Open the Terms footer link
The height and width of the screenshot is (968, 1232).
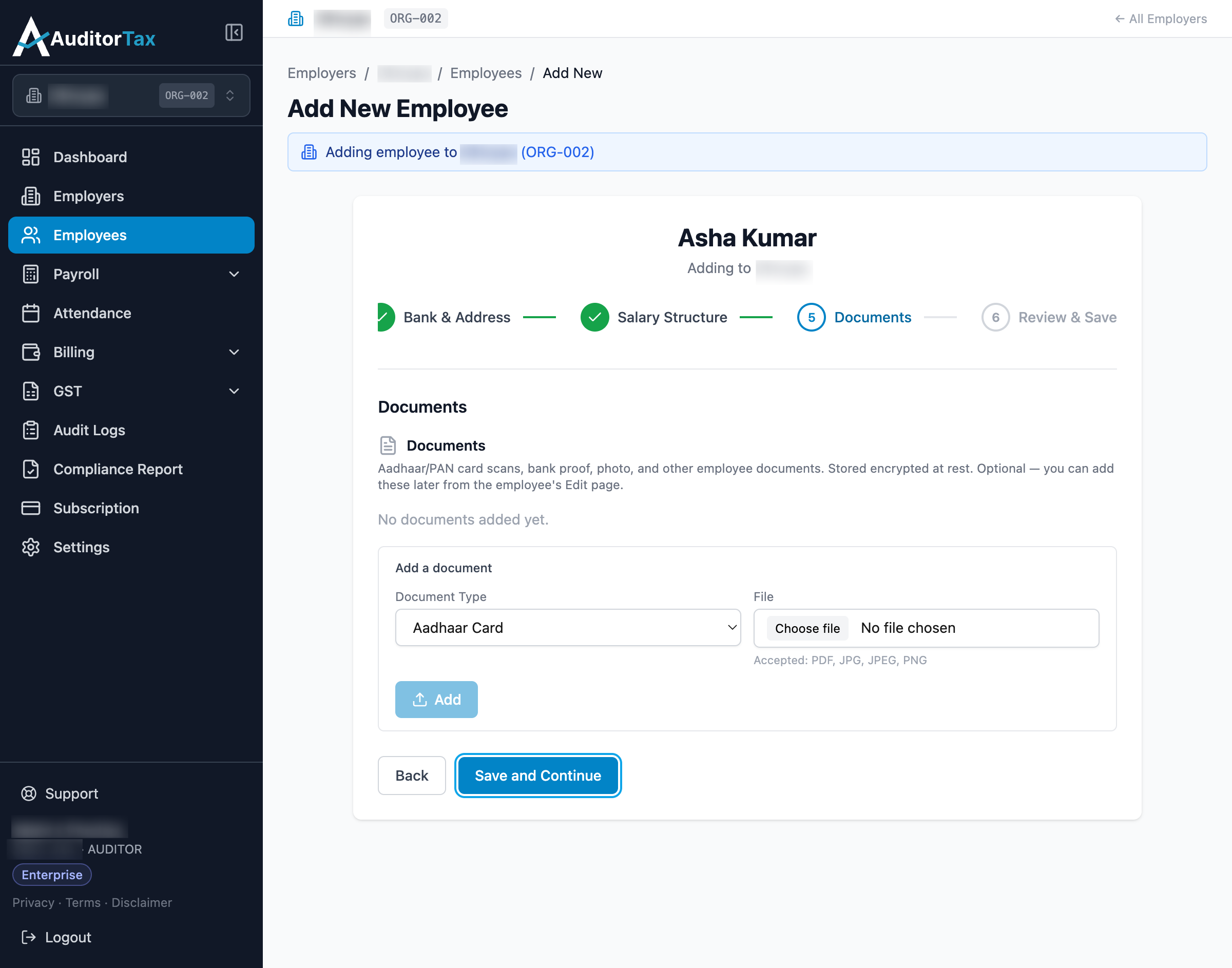tap(83, 903)
